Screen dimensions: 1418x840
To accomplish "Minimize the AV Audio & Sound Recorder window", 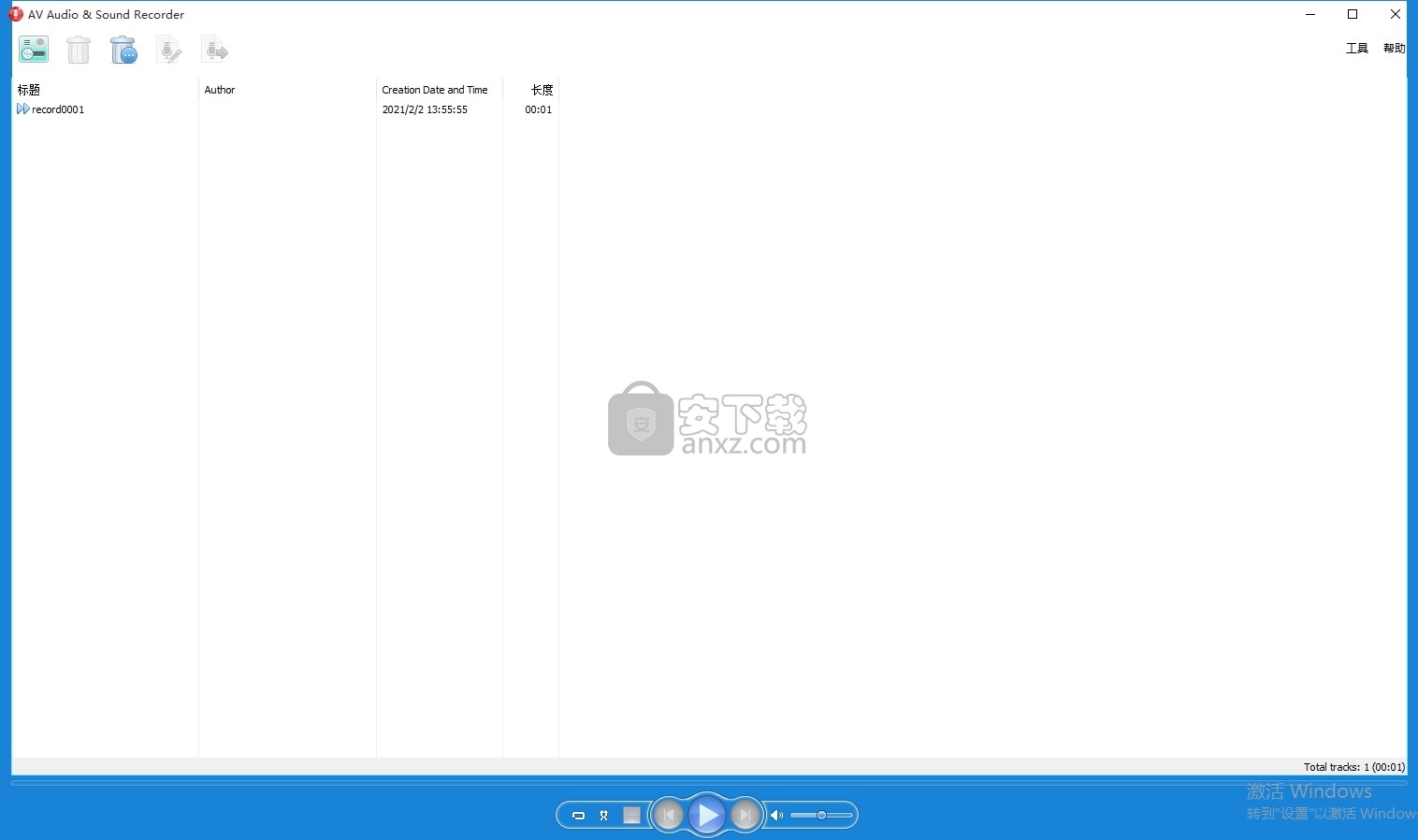I will tap(1310, 14).
